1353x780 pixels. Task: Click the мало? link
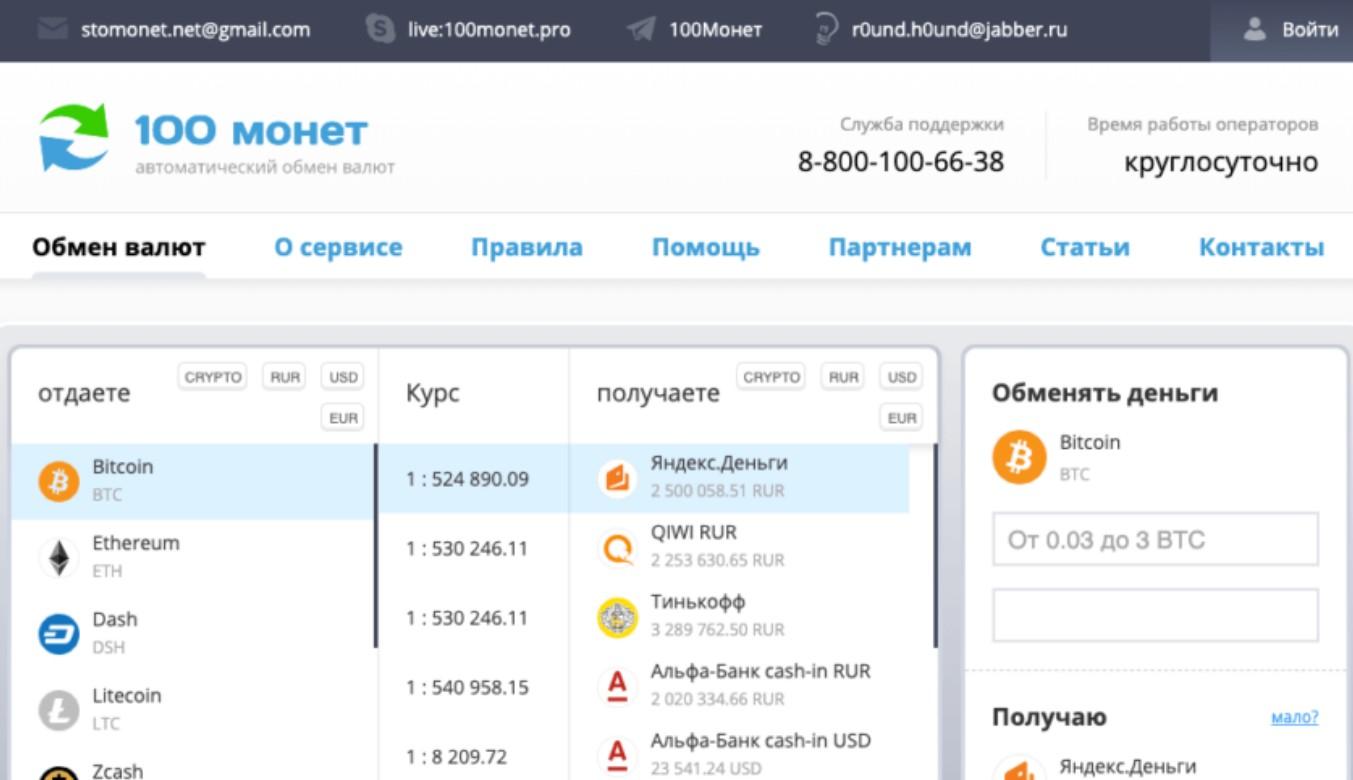tap(1295, 717)
